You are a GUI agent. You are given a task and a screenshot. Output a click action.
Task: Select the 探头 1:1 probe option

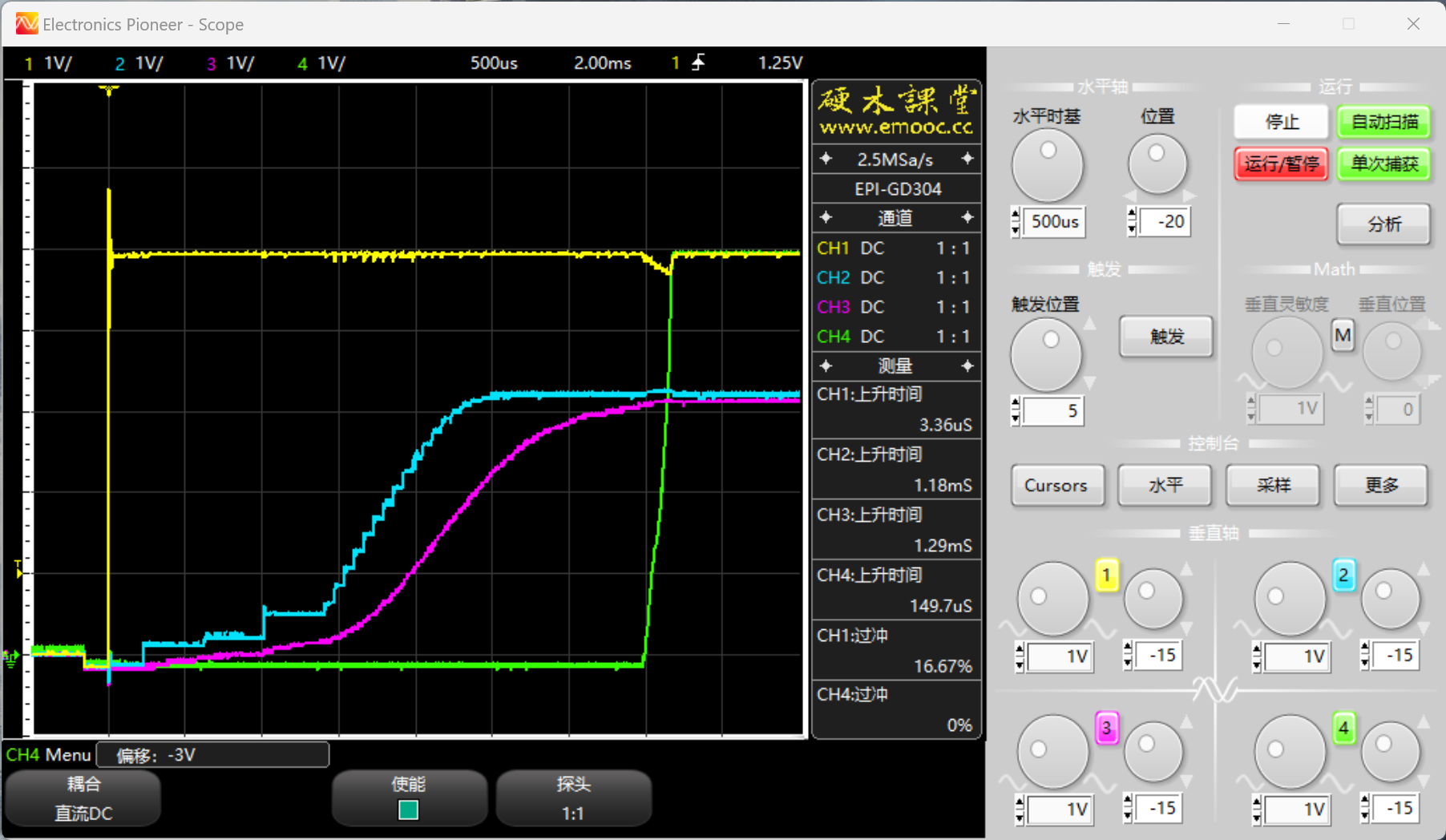click(573, 798)
